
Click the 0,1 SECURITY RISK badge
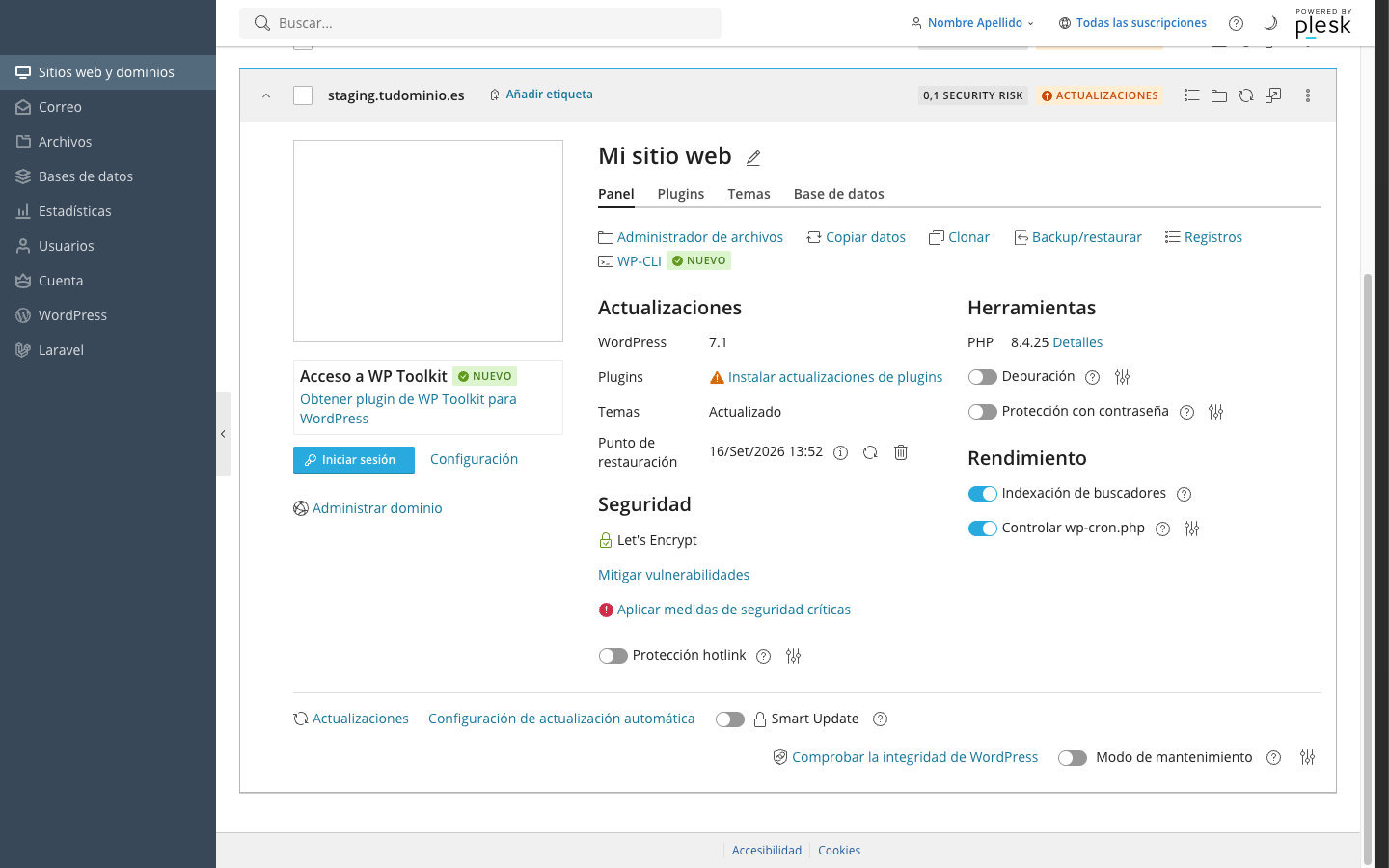[x=972, y=95]
